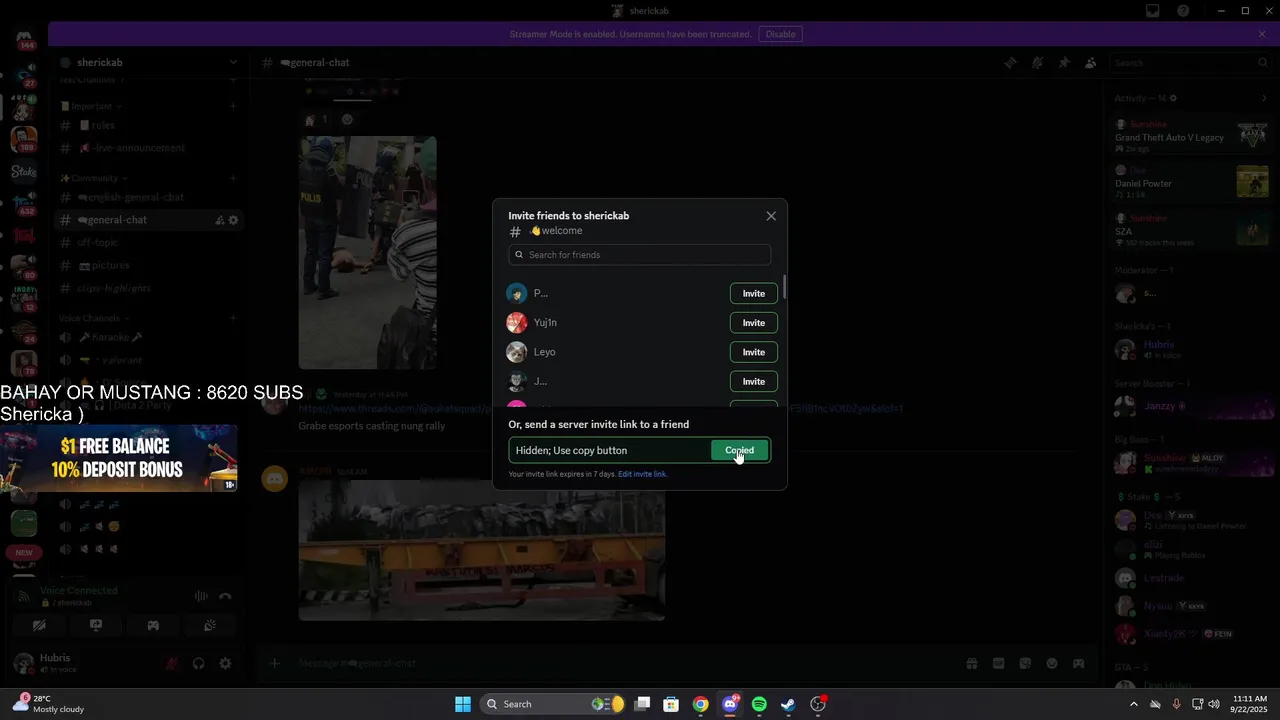This screenshot has height=720, width=1280.
Task: Show pinned messages
Action: [1064, 63]
